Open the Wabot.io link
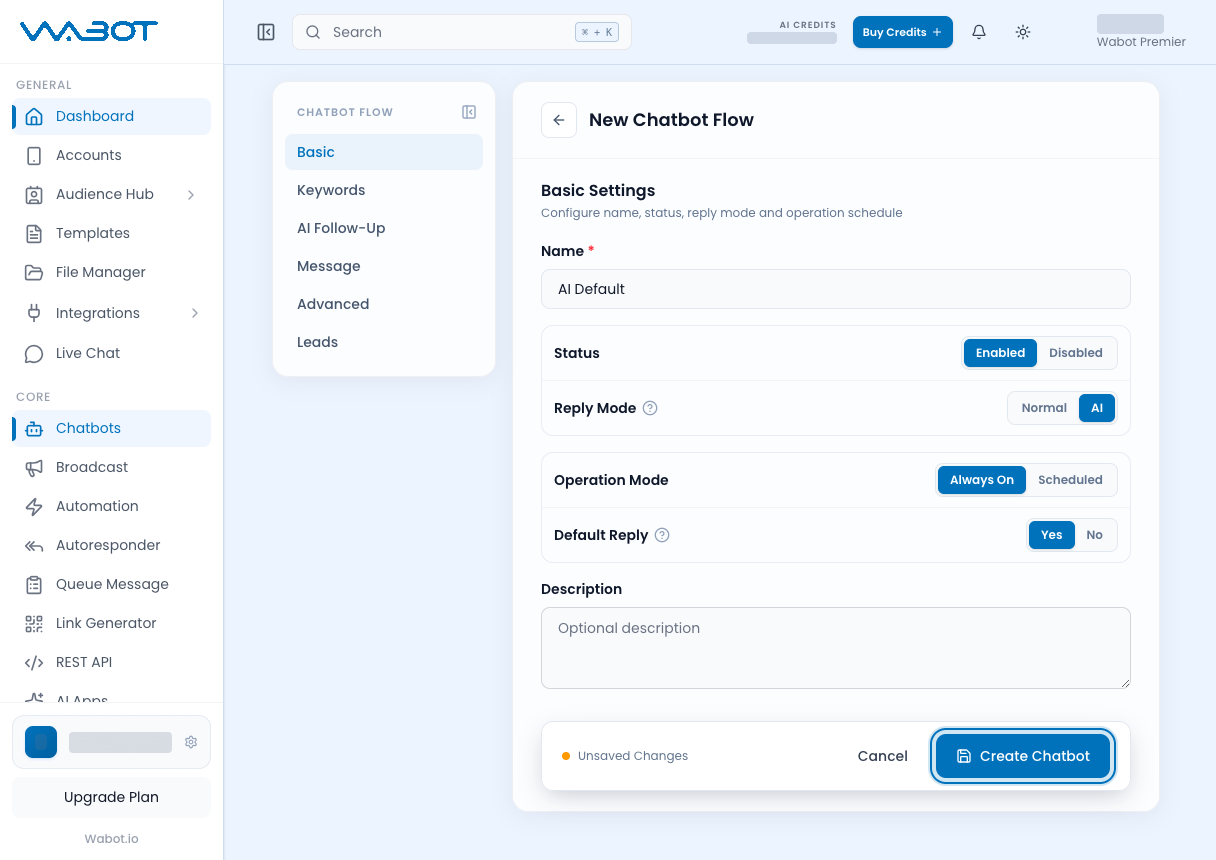 pyautogui.click(x=112, y=839)
